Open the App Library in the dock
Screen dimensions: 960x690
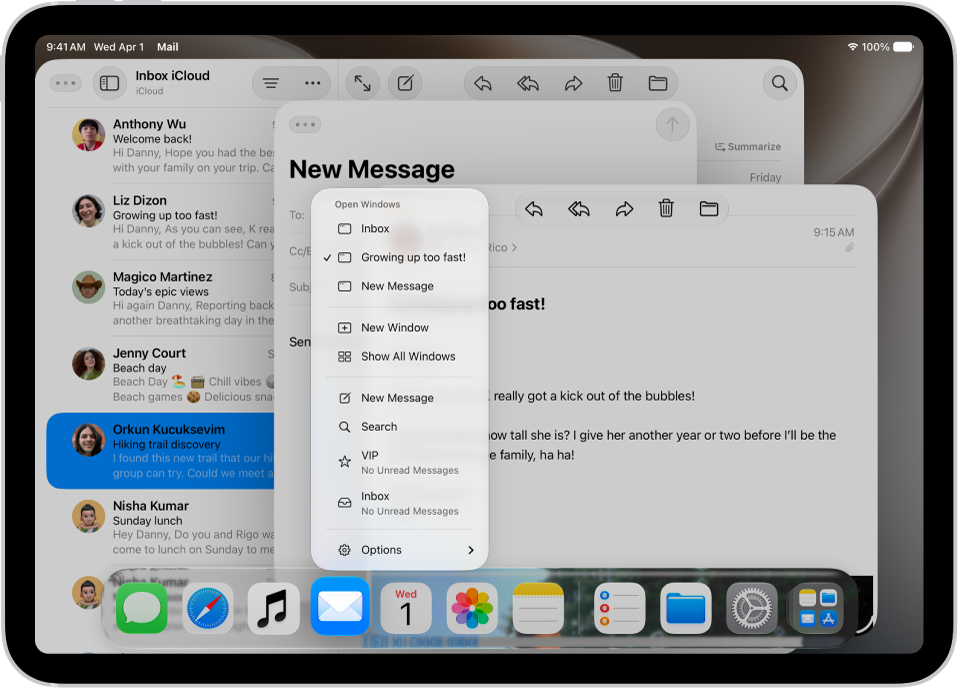818,608
